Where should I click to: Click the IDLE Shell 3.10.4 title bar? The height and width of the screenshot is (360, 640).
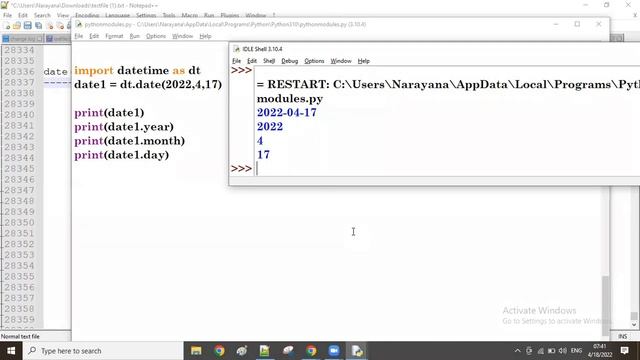coord(434,49)
